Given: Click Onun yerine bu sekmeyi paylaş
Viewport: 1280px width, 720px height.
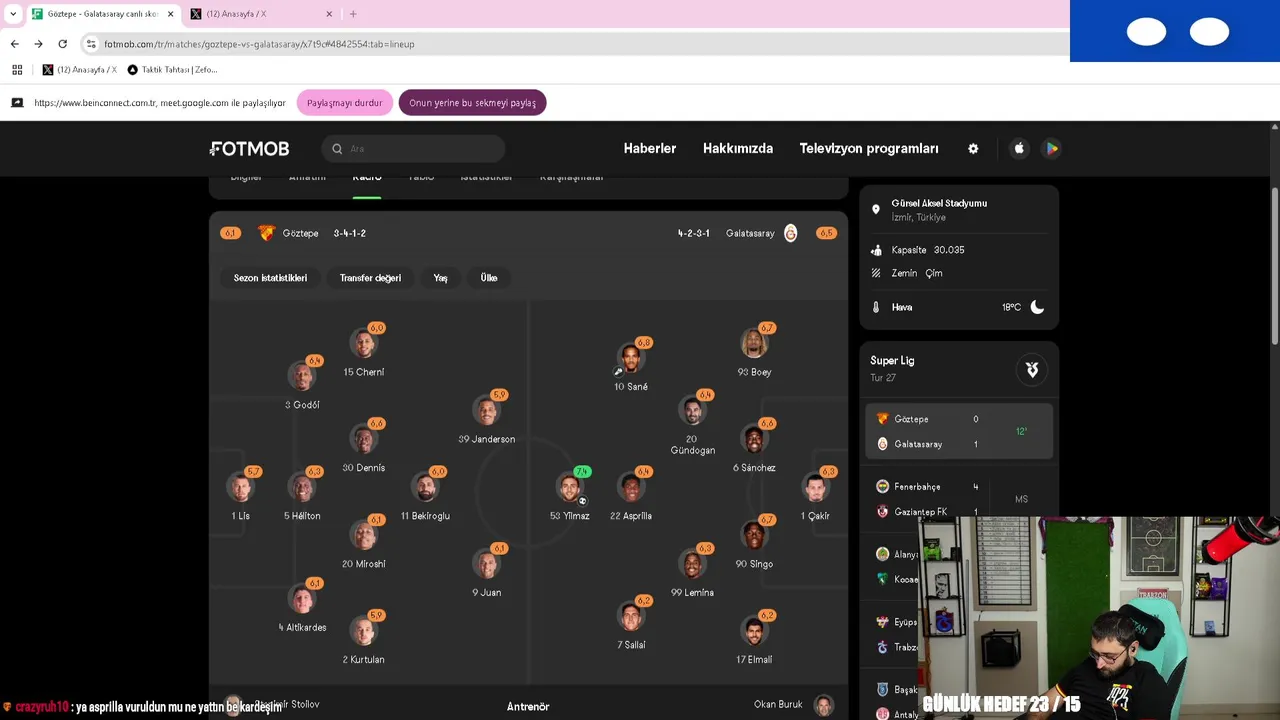Looking at the screenshot, I should 472,103.
